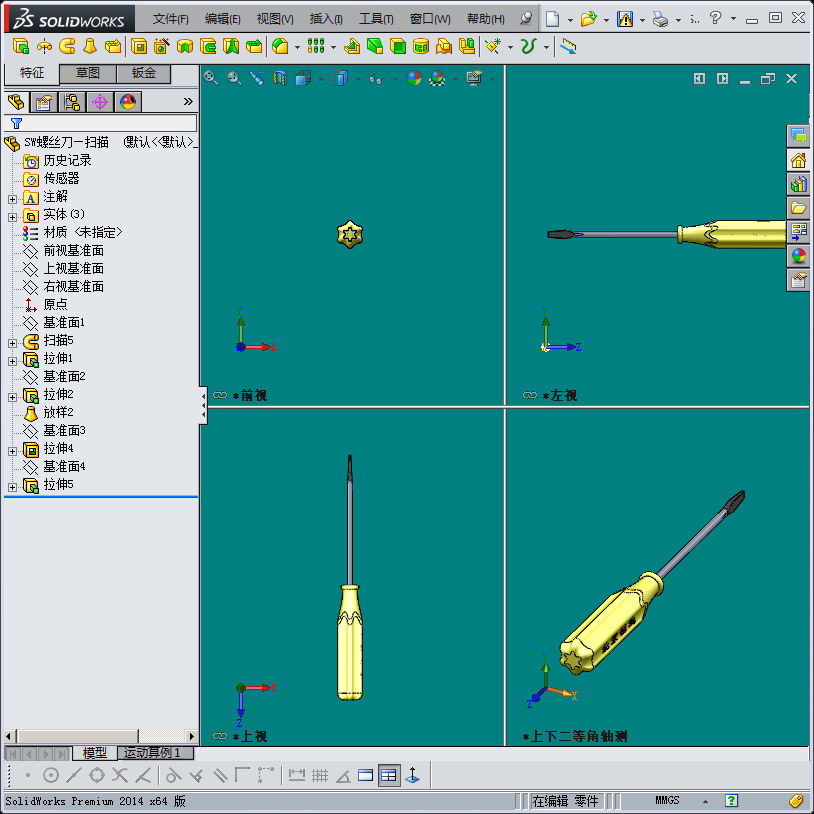Open the 工具(T) menu

[376, 19]
